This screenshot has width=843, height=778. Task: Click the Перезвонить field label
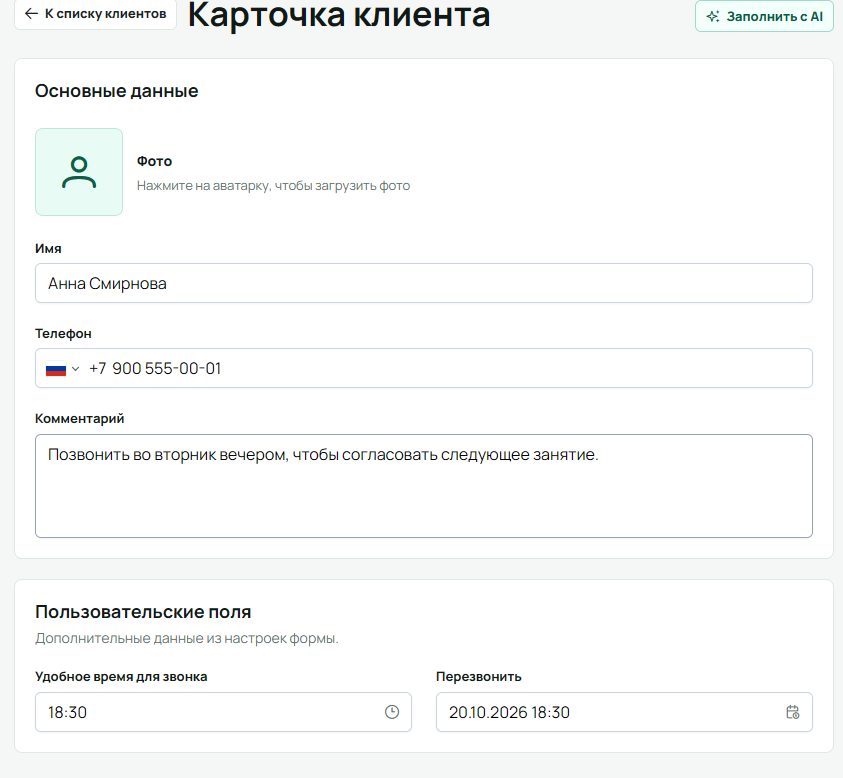click(x=478, y=677)
